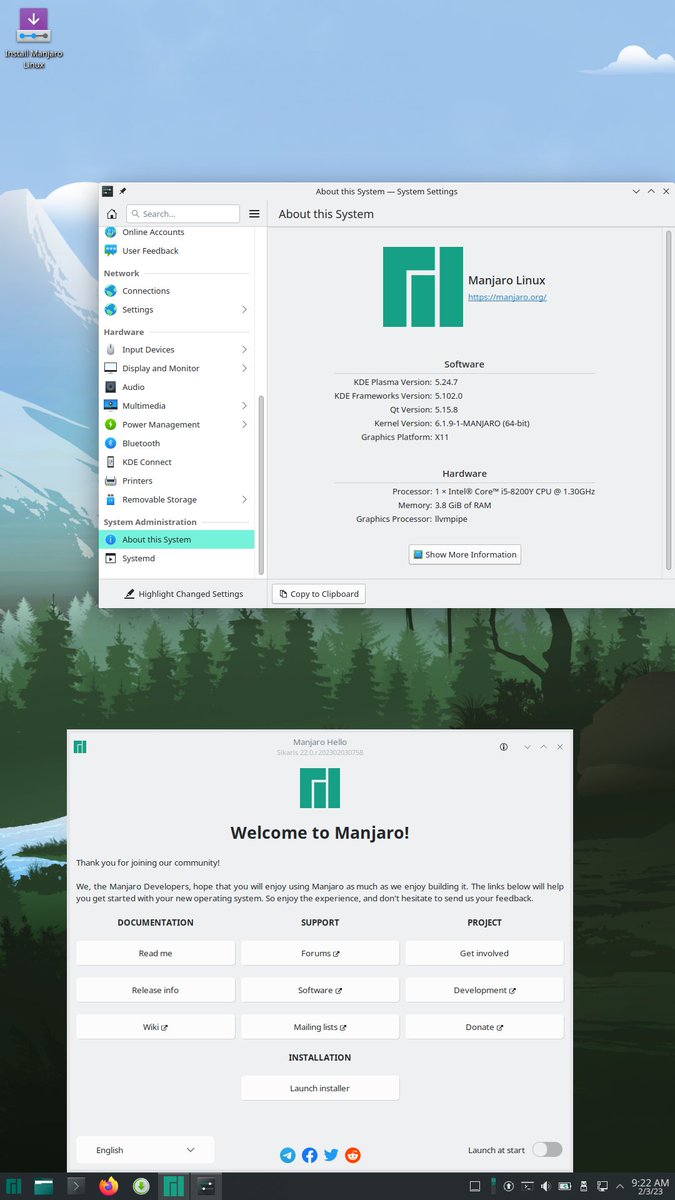This screenshot has width=675, height=1200.
Task: Open the Install Manjaro Linux desktop icon
Action: coord(34,36)
